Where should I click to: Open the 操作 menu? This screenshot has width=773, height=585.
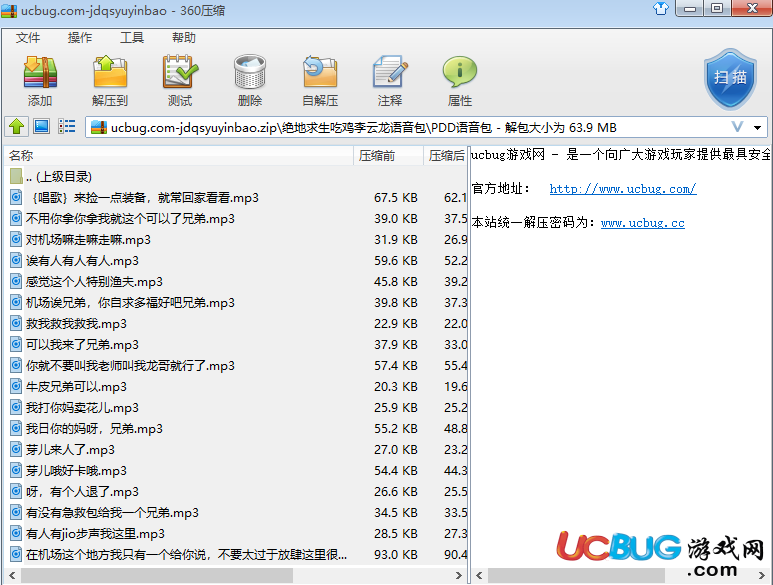click(80, 38)
